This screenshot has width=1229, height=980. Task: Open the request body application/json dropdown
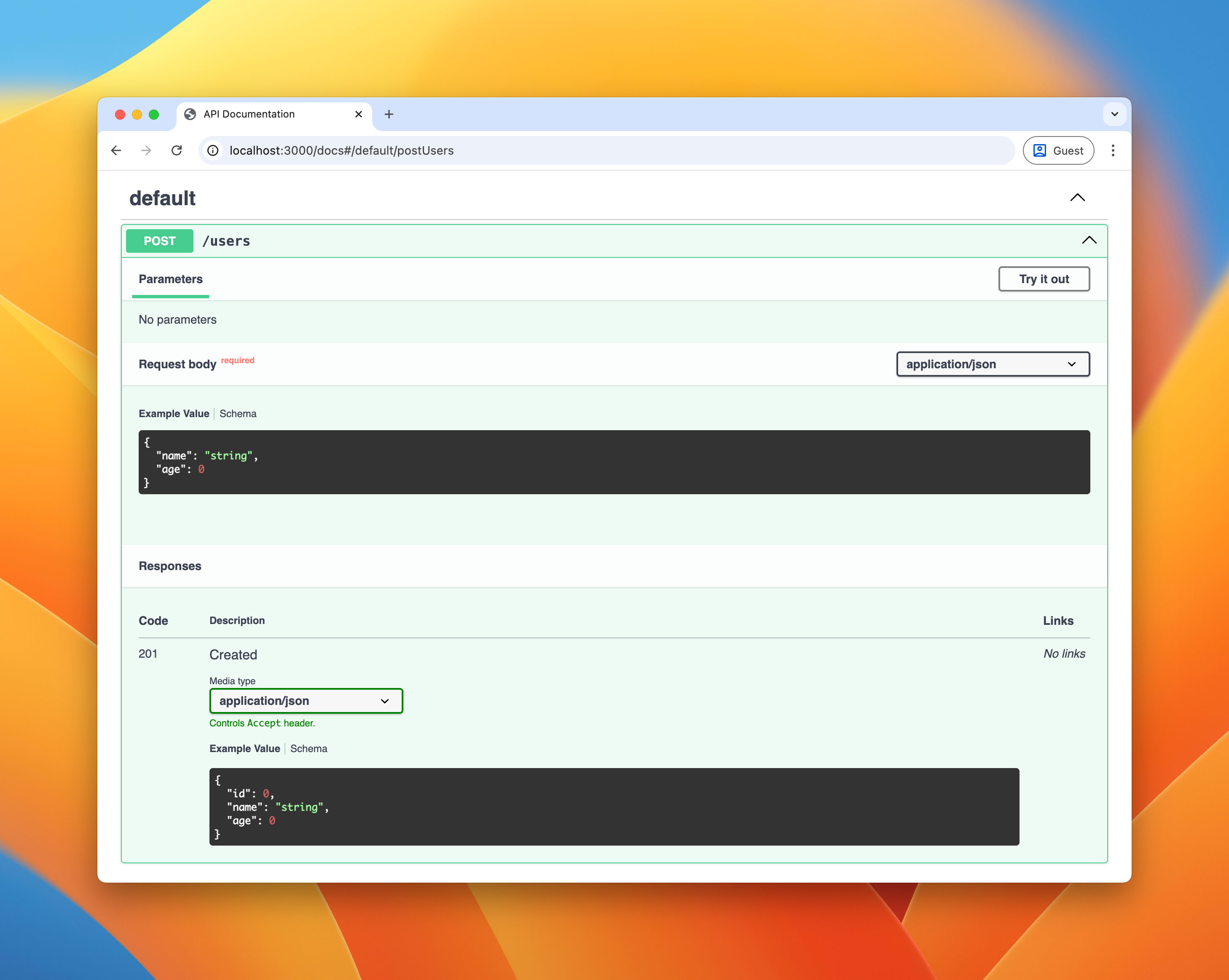tap(993, 364)
